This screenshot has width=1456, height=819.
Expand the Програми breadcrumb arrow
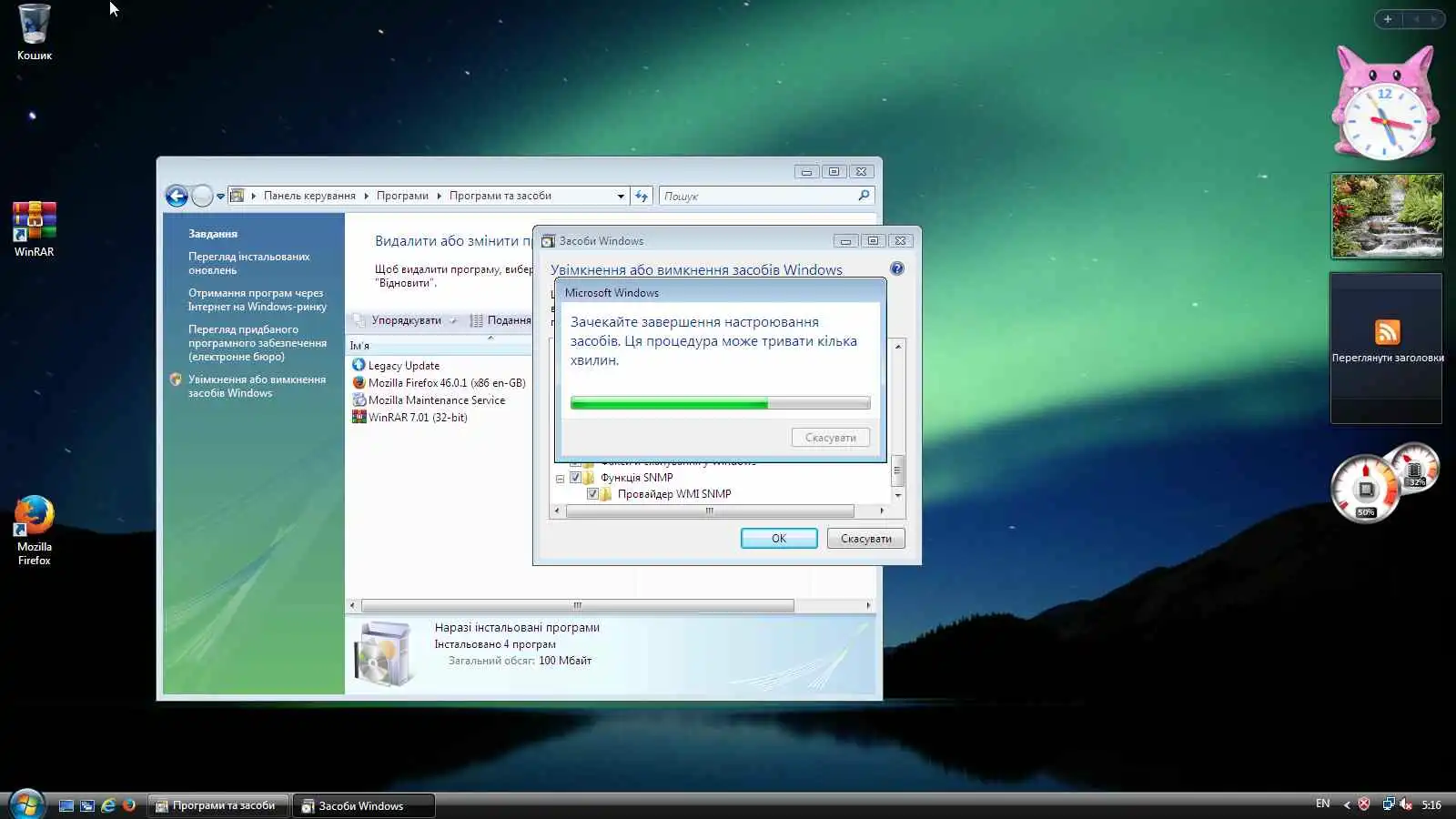439,196
